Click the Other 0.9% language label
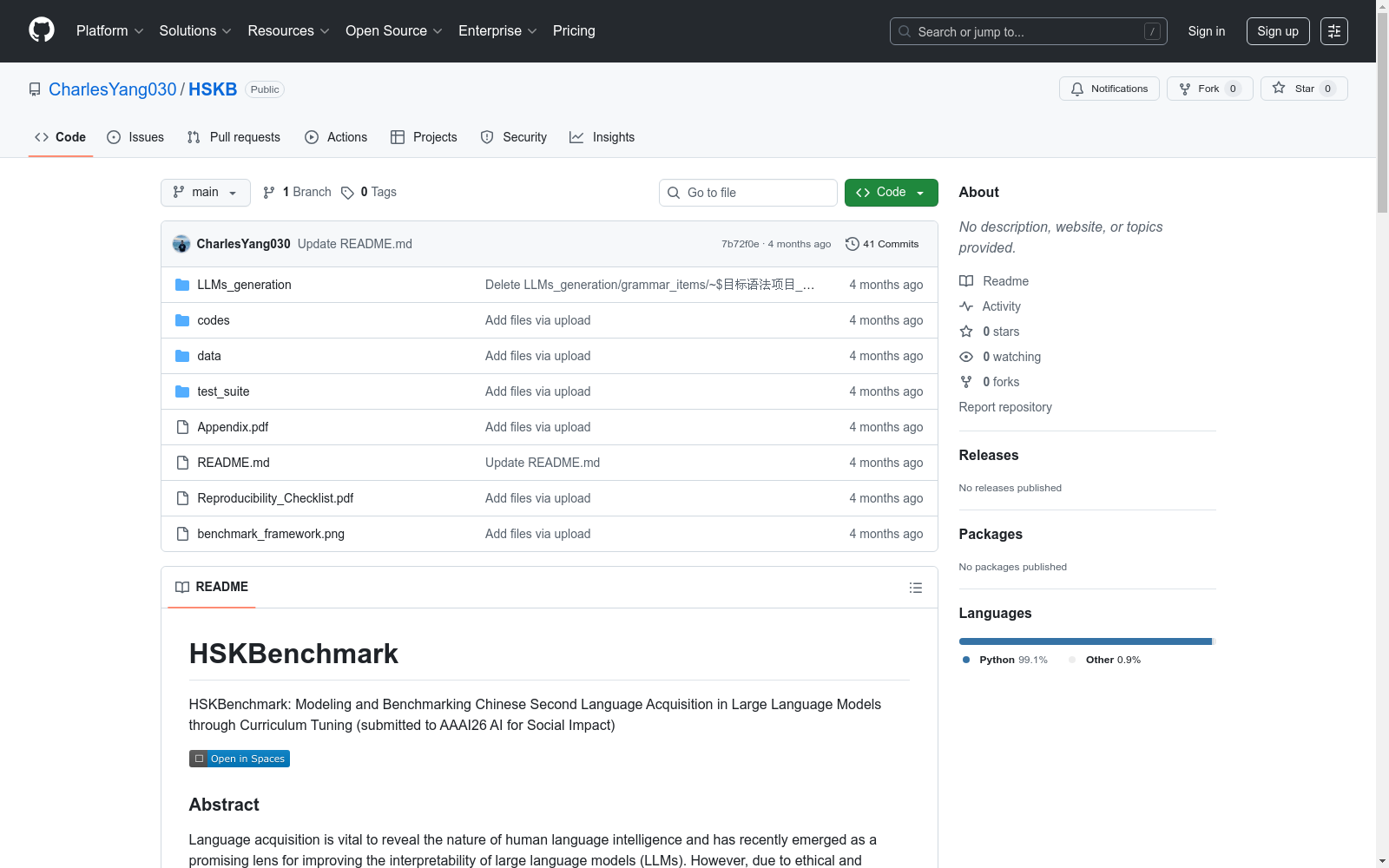 tap(1105, 660)
